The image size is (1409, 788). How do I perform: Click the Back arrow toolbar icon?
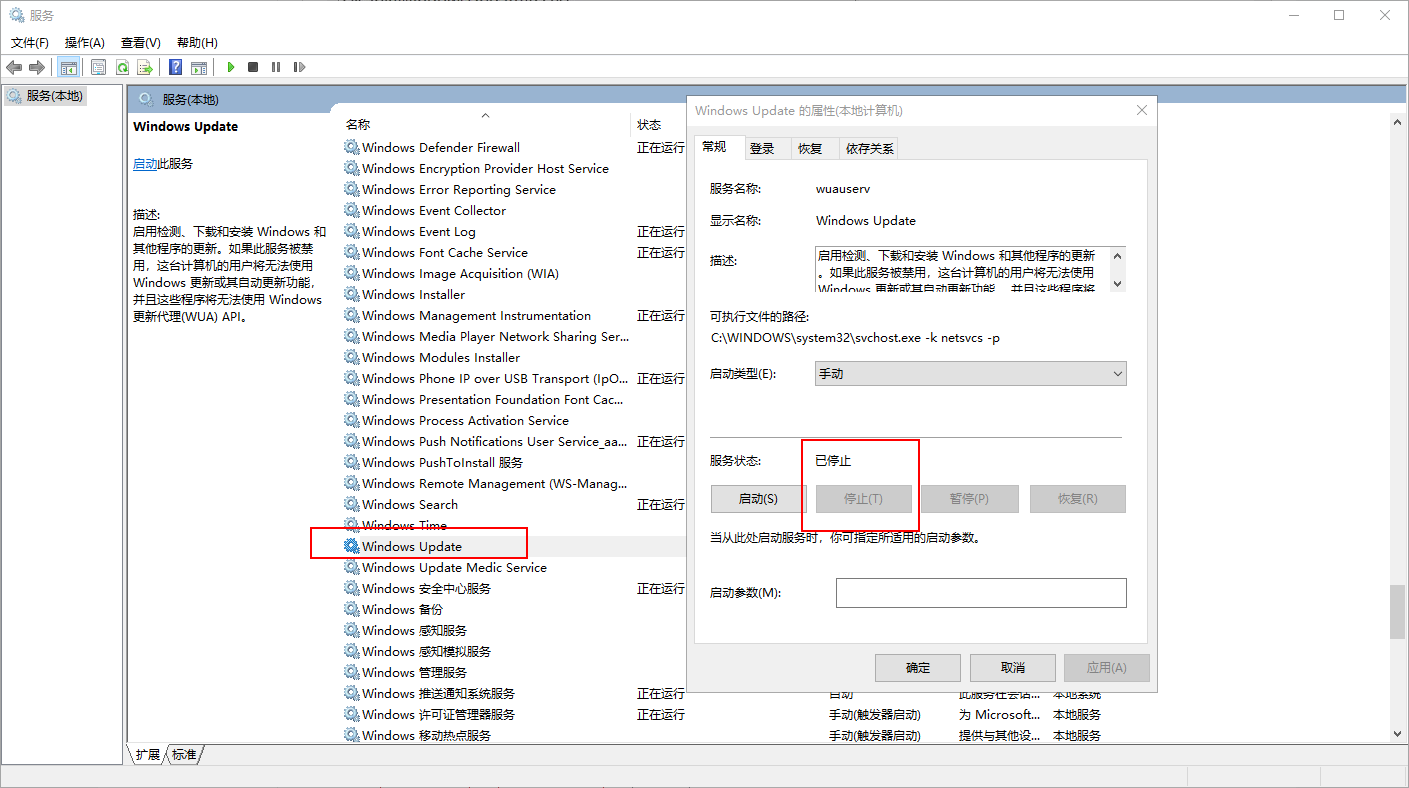click(x=14, y=67)
